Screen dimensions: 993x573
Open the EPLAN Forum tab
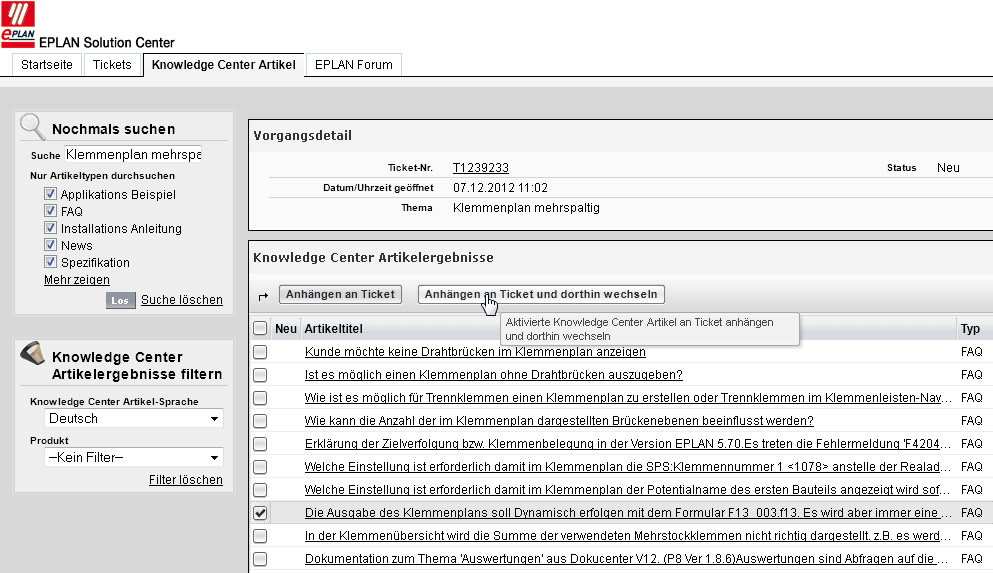[354, 65]
